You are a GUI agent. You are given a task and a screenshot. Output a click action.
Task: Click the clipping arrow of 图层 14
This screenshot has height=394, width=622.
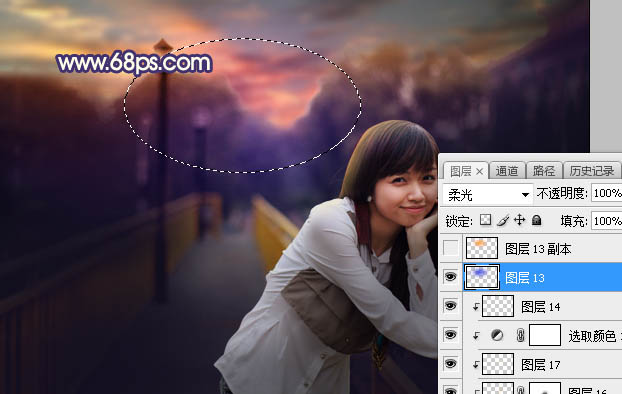(476, 306)
